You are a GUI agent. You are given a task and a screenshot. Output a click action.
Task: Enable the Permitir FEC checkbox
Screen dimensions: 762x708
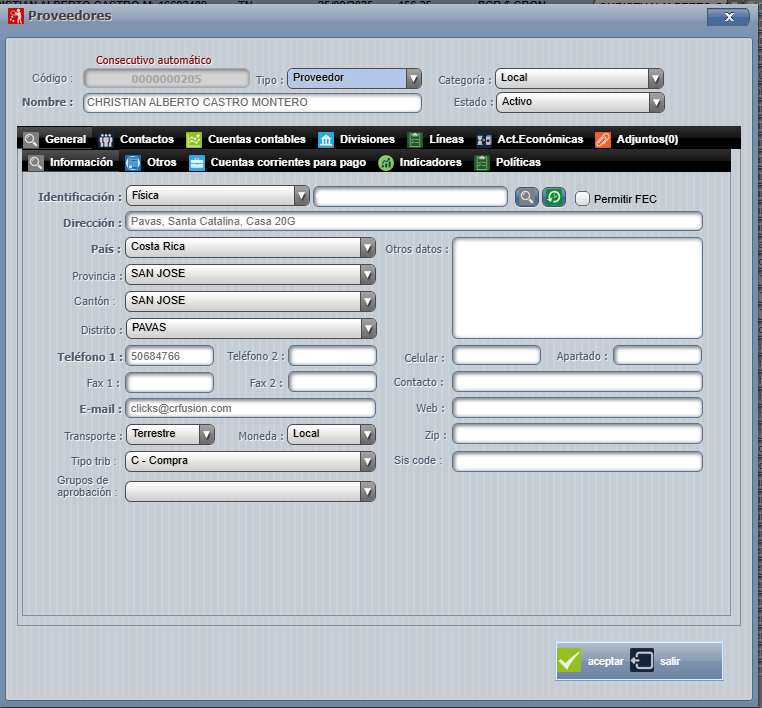pyautogui.click(x=583, y=199)
